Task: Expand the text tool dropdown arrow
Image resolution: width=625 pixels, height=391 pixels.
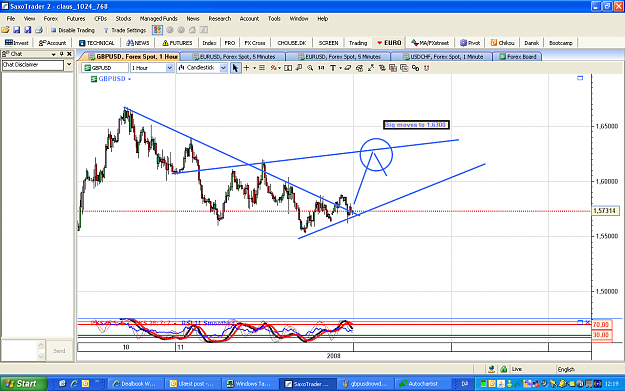Action: click(x=340, y=68)
